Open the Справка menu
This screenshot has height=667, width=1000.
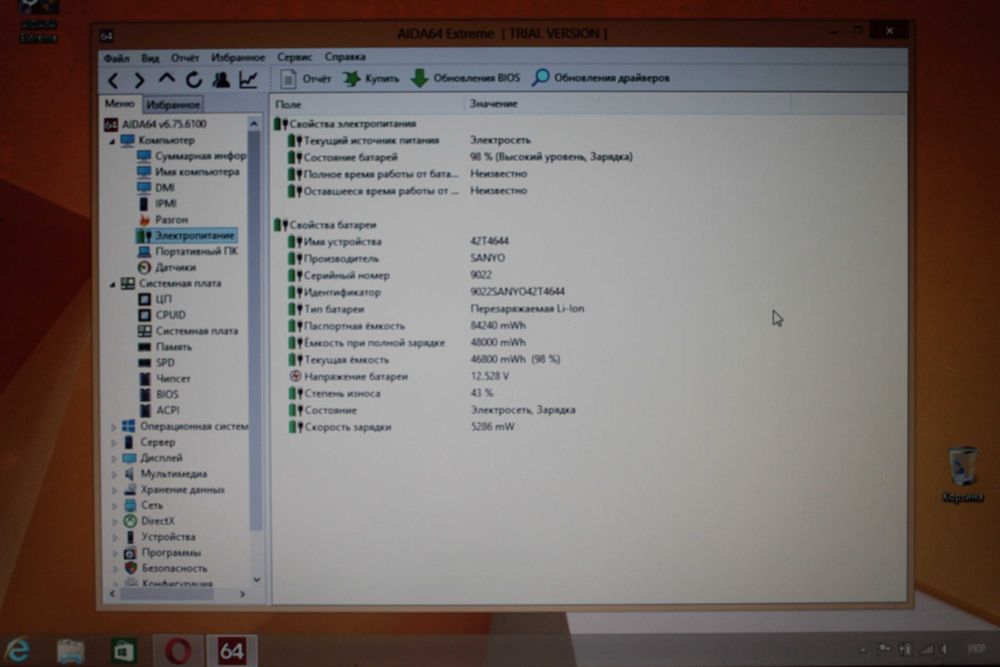coord(345,57)
